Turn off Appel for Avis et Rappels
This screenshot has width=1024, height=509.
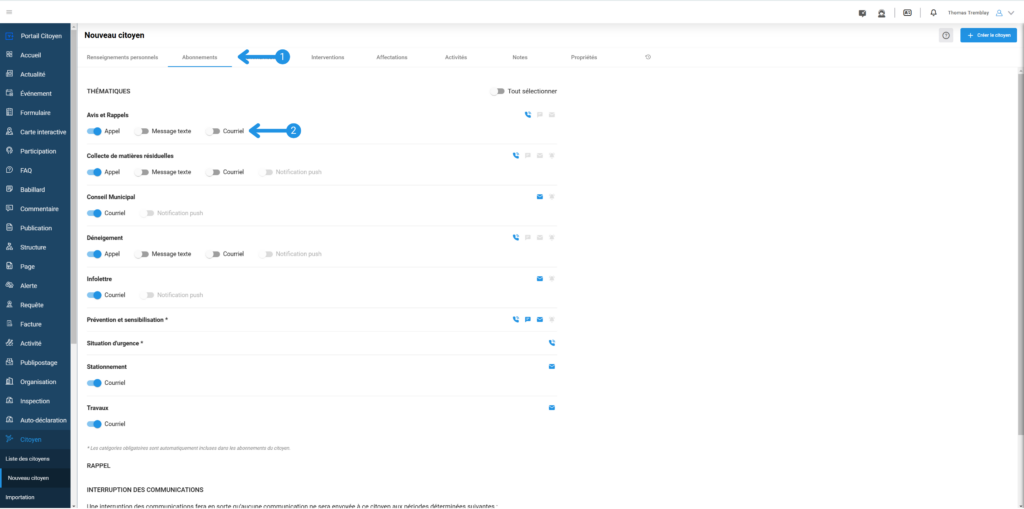point(95,131)
